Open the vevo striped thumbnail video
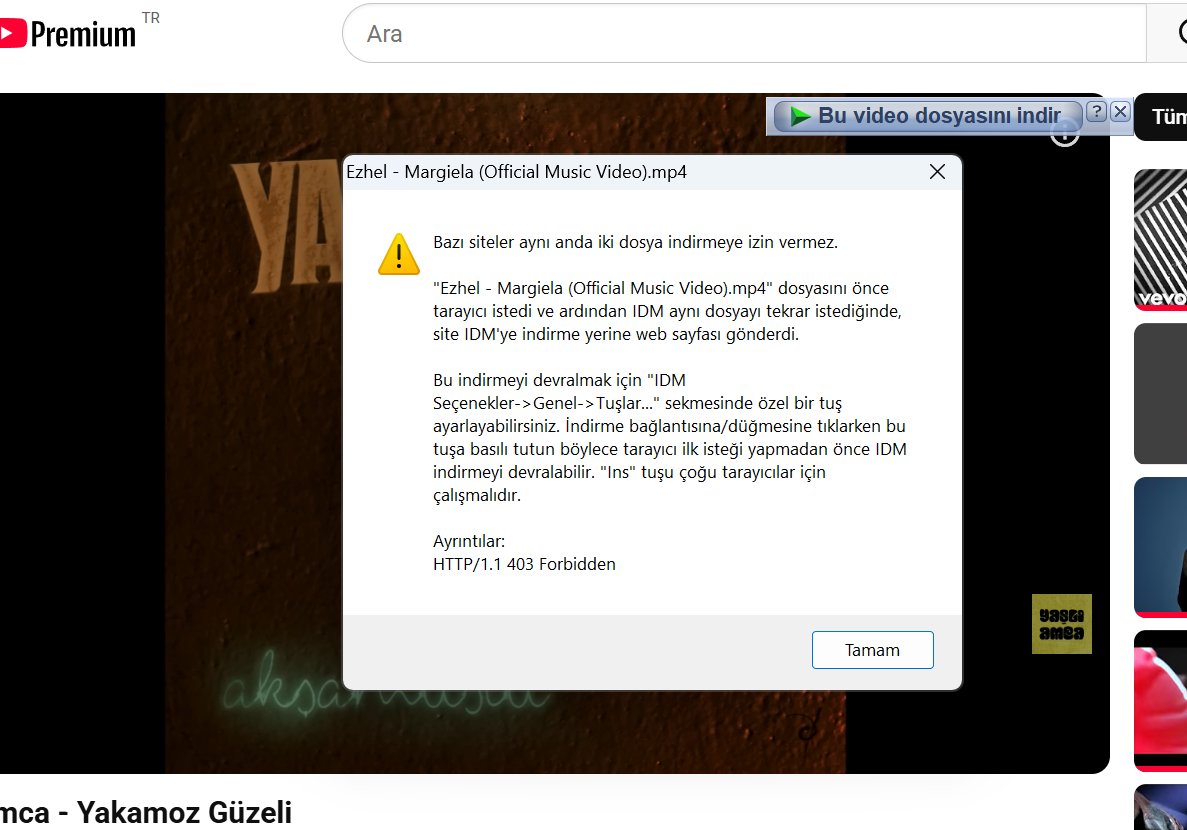The height and width of the screenshot is (830, 1187). pos(1161,239)
